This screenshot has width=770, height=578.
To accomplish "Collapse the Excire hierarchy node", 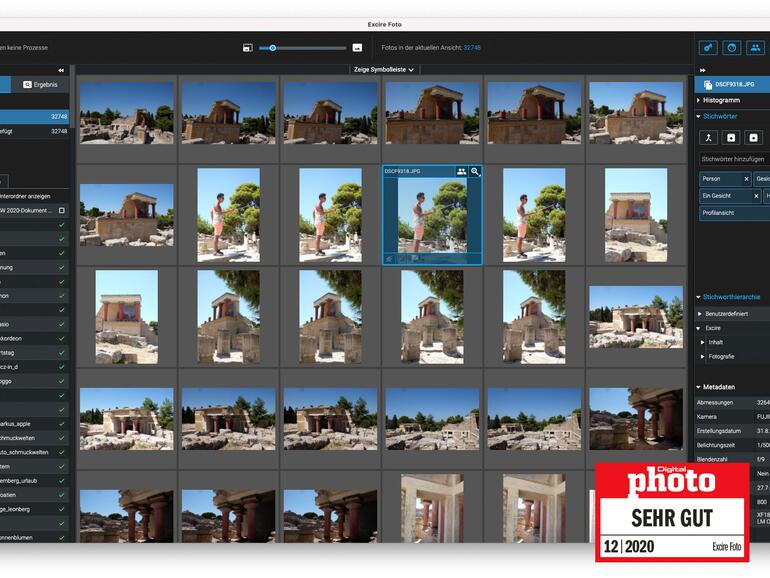I will 699,328.
